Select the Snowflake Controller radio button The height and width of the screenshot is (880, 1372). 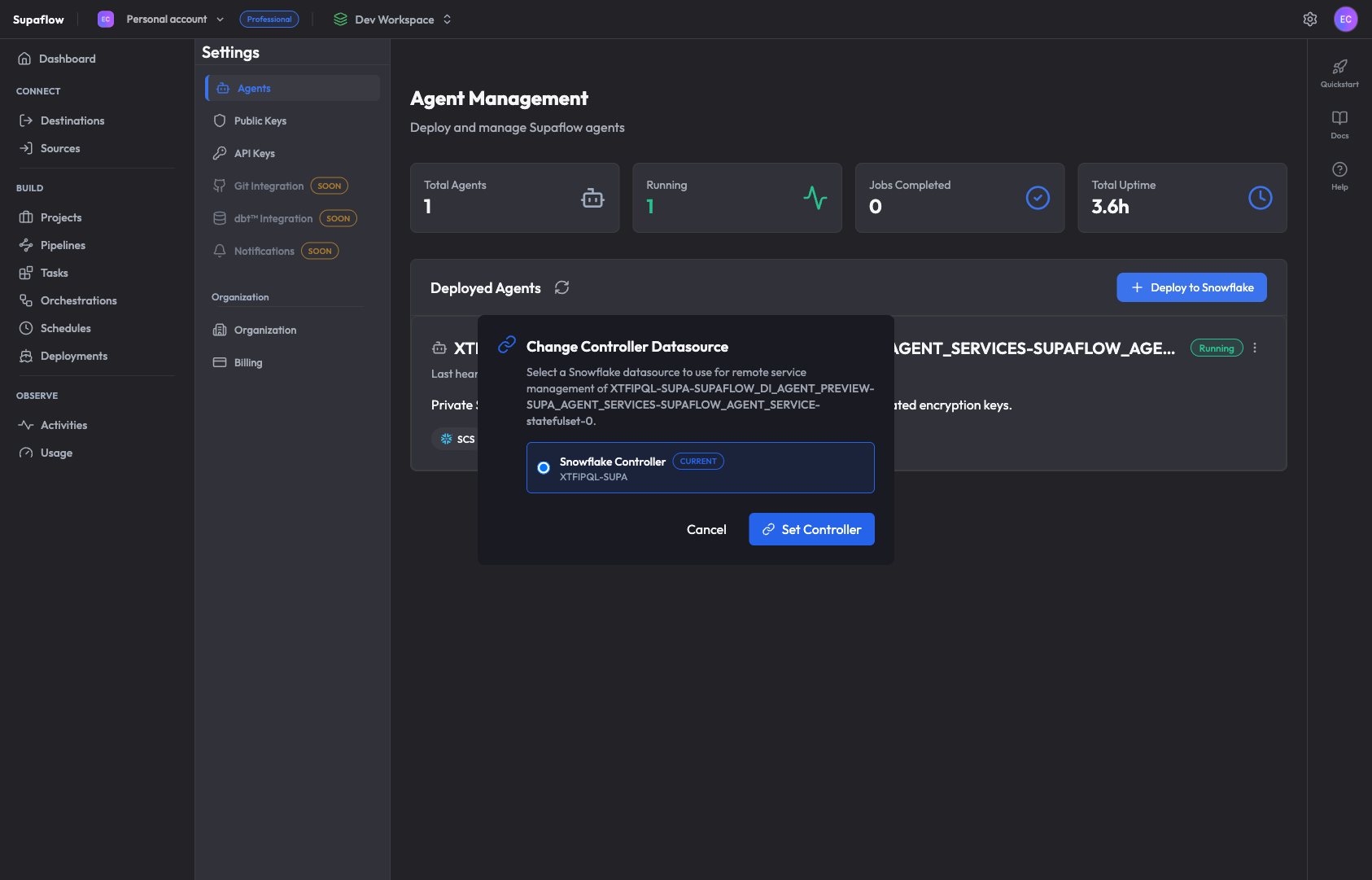point(543,467)
